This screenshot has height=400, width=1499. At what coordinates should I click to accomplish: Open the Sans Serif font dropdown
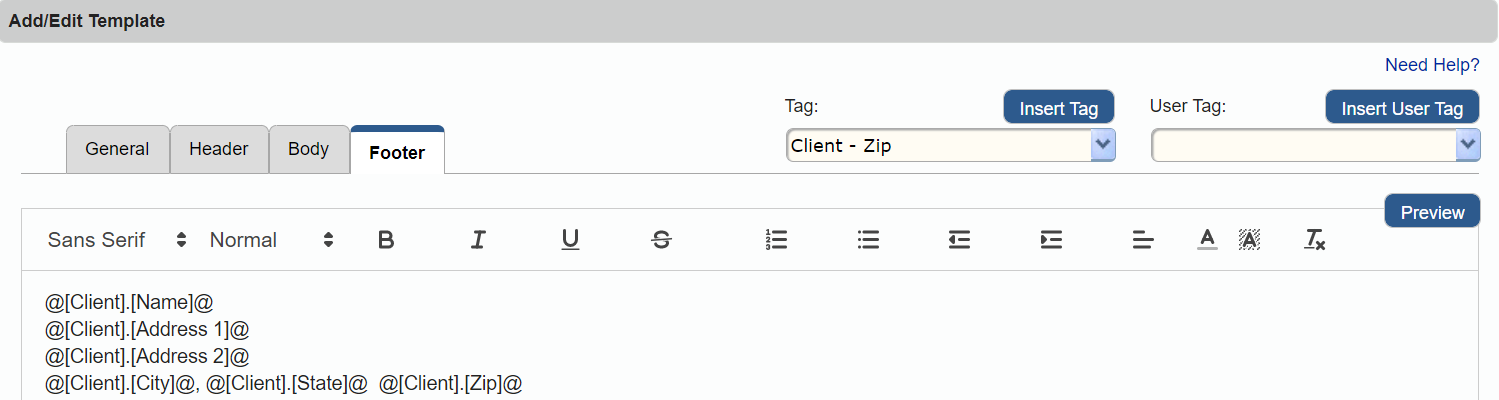(x=117, y=240)
